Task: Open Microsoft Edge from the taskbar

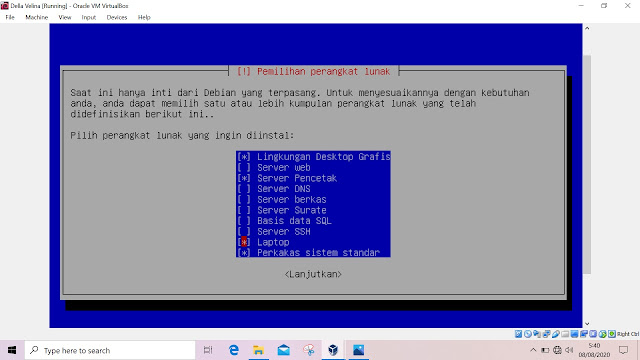Action: click(234, 350)
